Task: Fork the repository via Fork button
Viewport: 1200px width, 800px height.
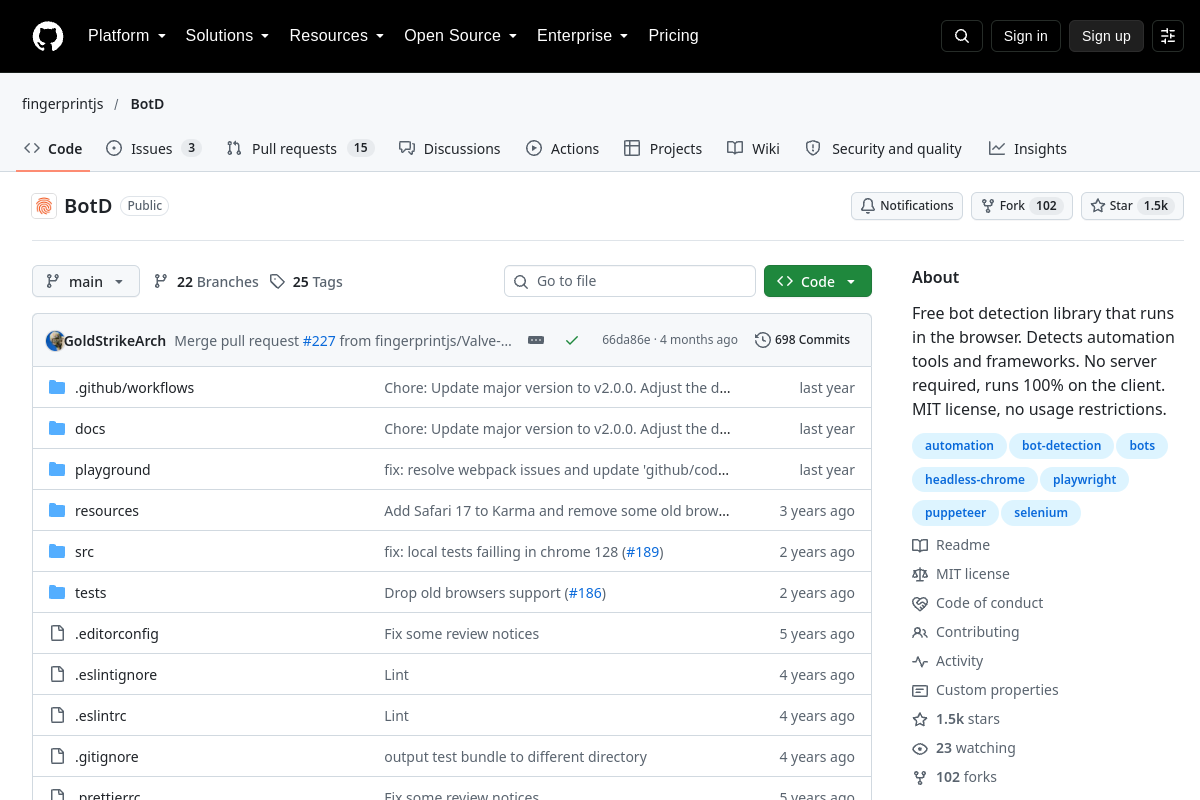Action: click(1022, 206)
